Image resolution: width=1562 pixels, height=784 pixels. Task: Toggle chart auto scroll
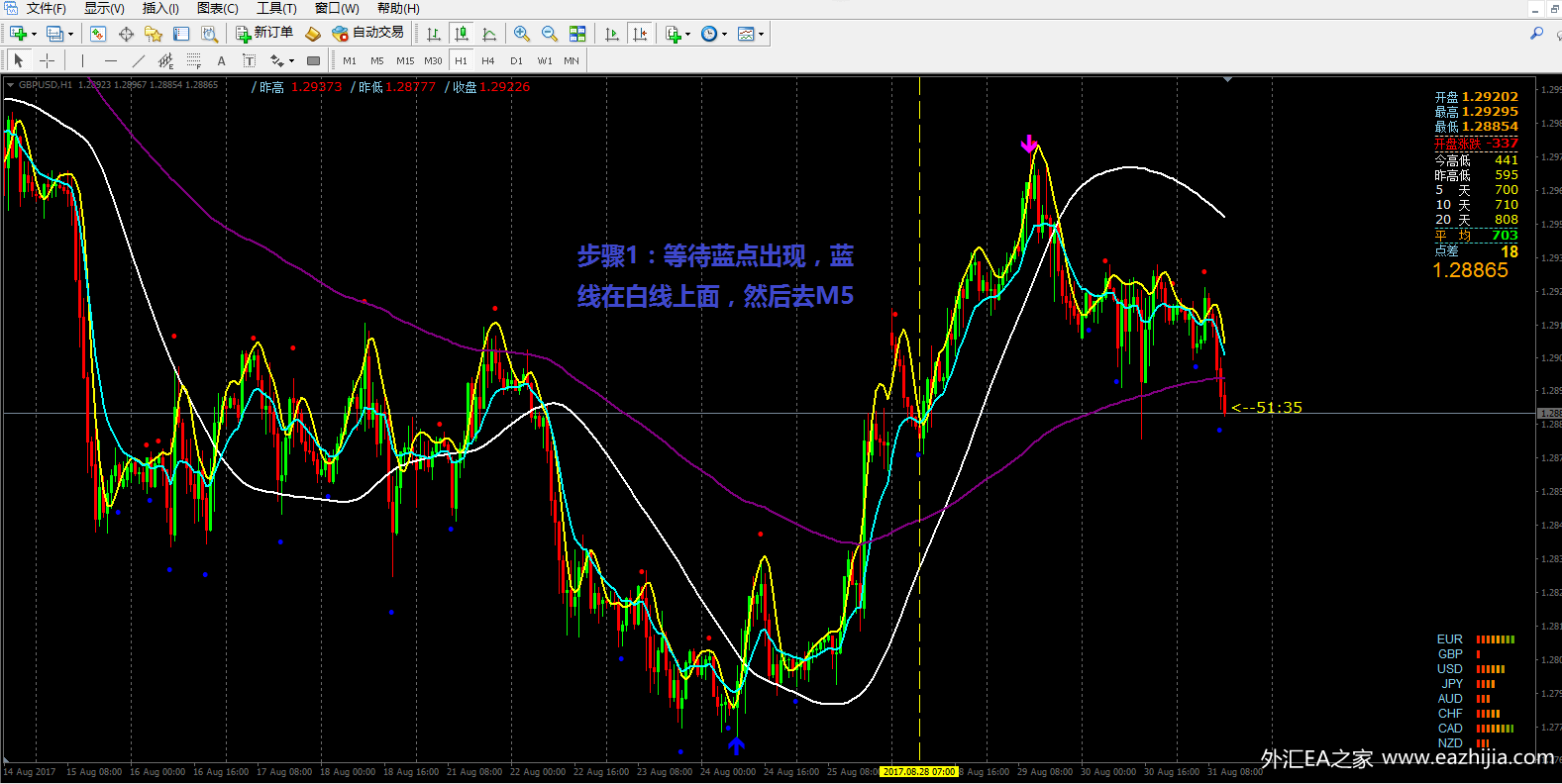[612, 34]
